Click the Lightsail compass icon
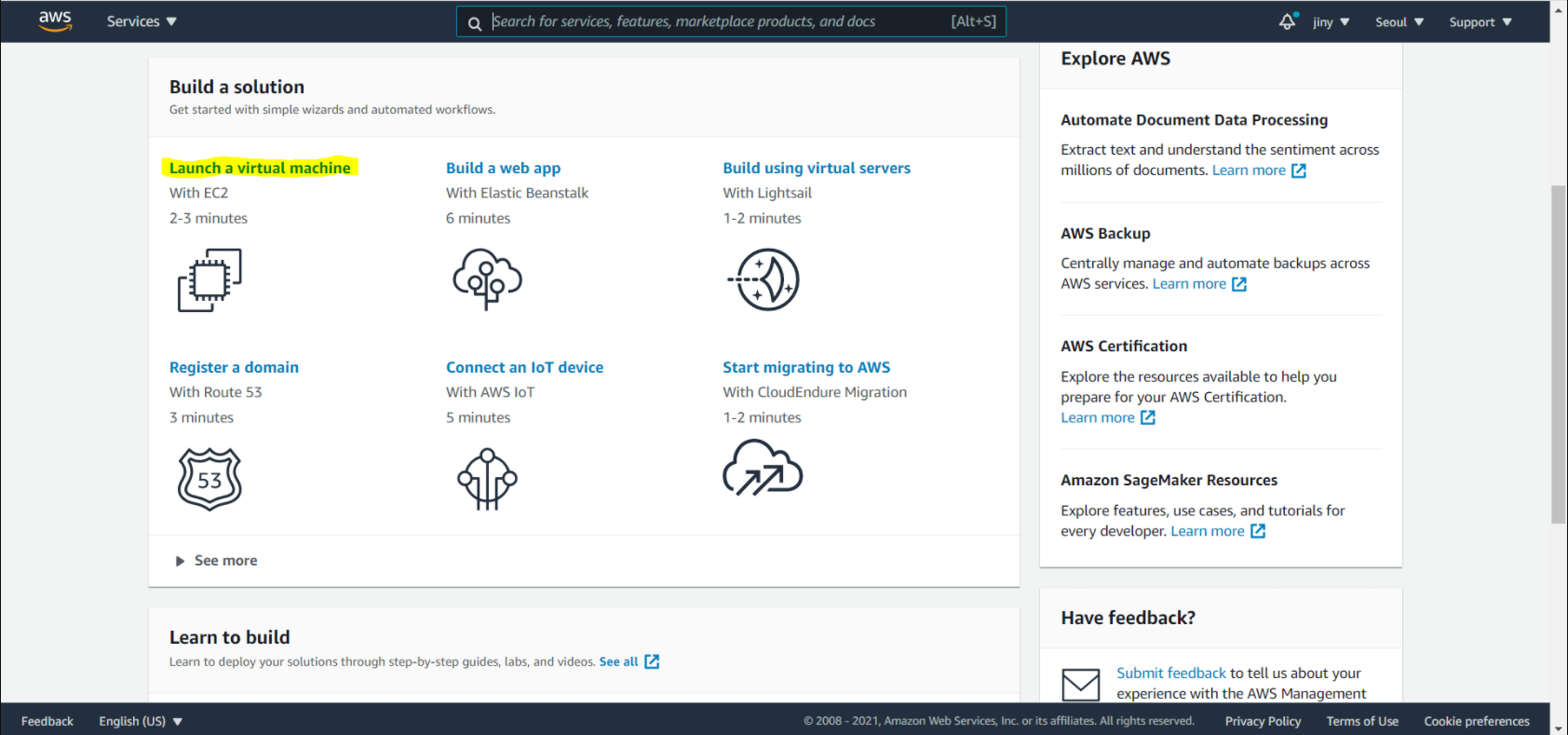 coord(764,279)
